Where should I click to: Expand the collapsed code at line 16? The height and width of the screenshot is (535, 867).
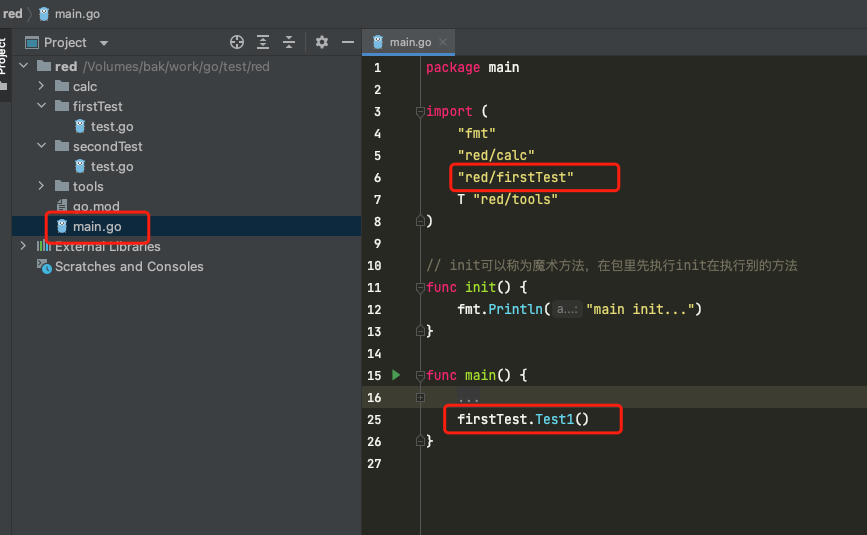420,397
